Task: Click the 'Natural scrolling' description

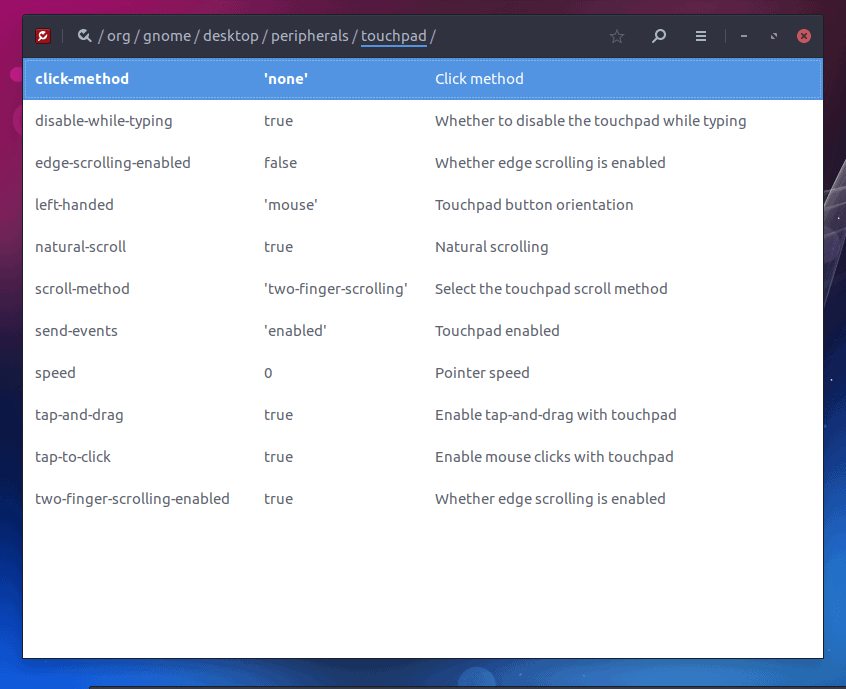Action: [492, 247]
